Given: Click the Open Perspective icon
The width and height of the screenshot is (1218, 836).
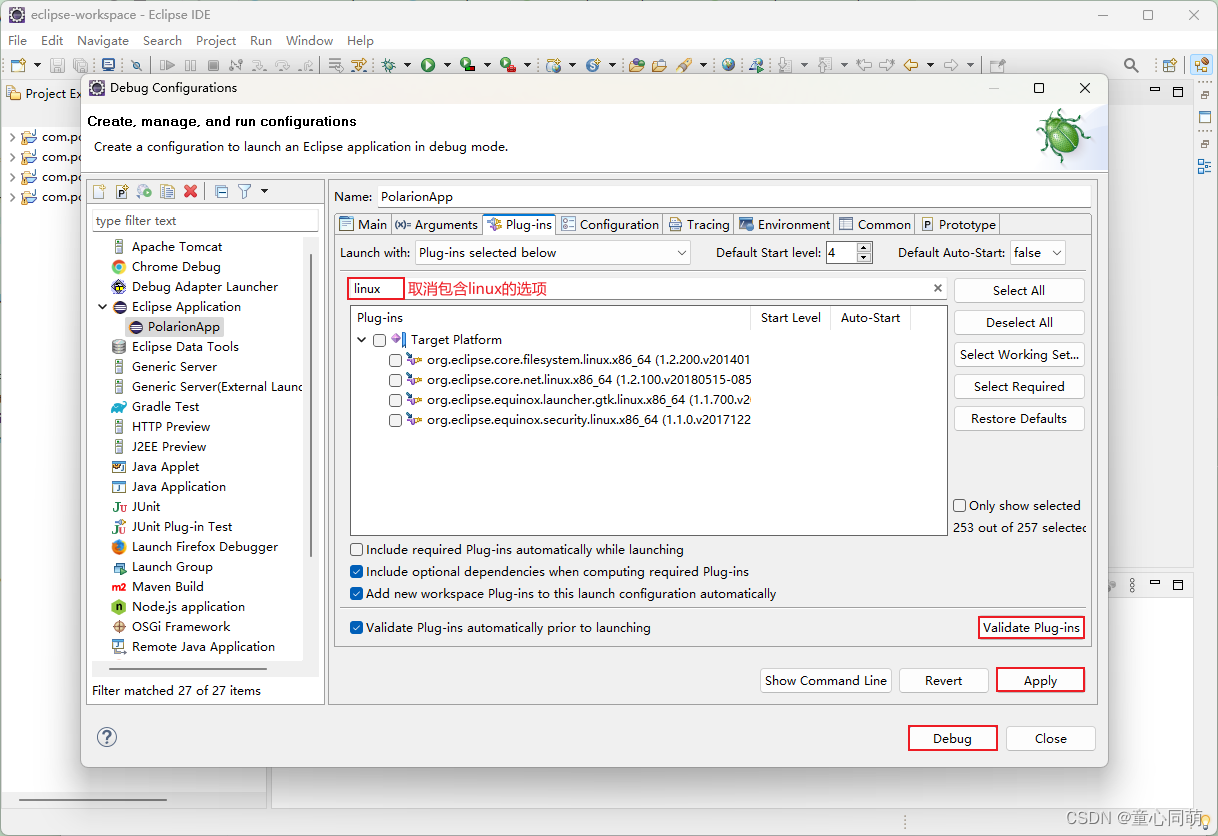Looking at the screenshot, I should click(x=1170, y=65).
